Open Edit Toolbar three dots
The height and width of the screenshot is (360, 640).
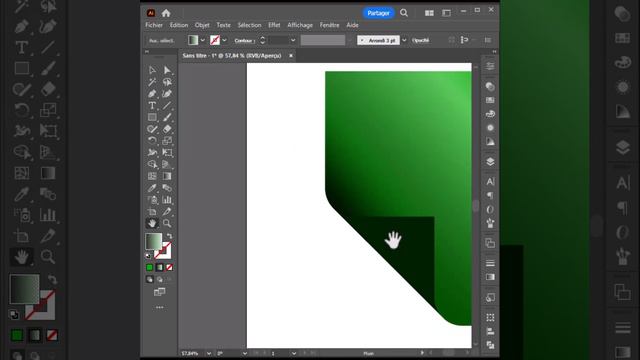(160, 307)
